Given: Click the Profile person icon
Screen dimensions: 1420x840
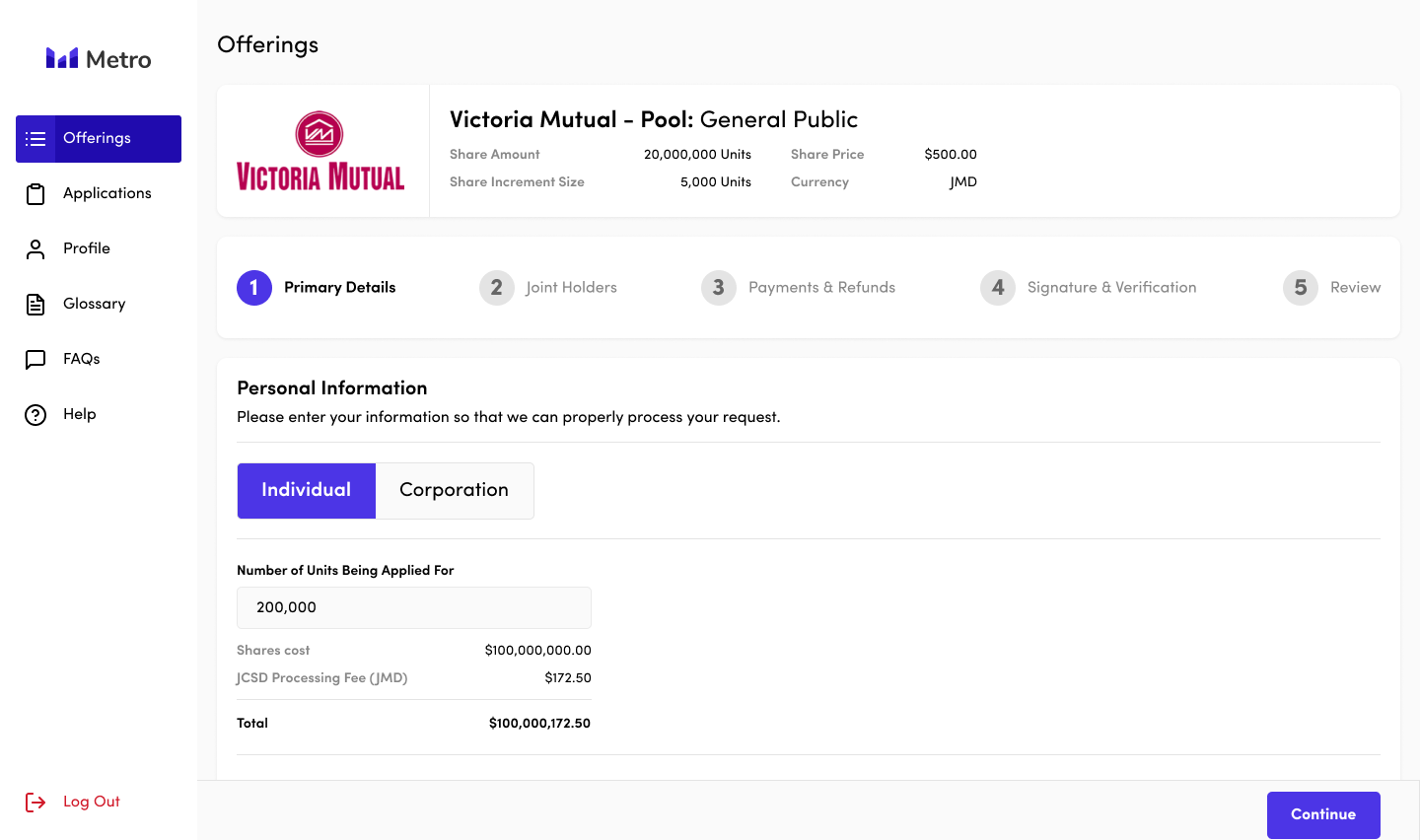Looking at the screenshot, I should point(35,249).
